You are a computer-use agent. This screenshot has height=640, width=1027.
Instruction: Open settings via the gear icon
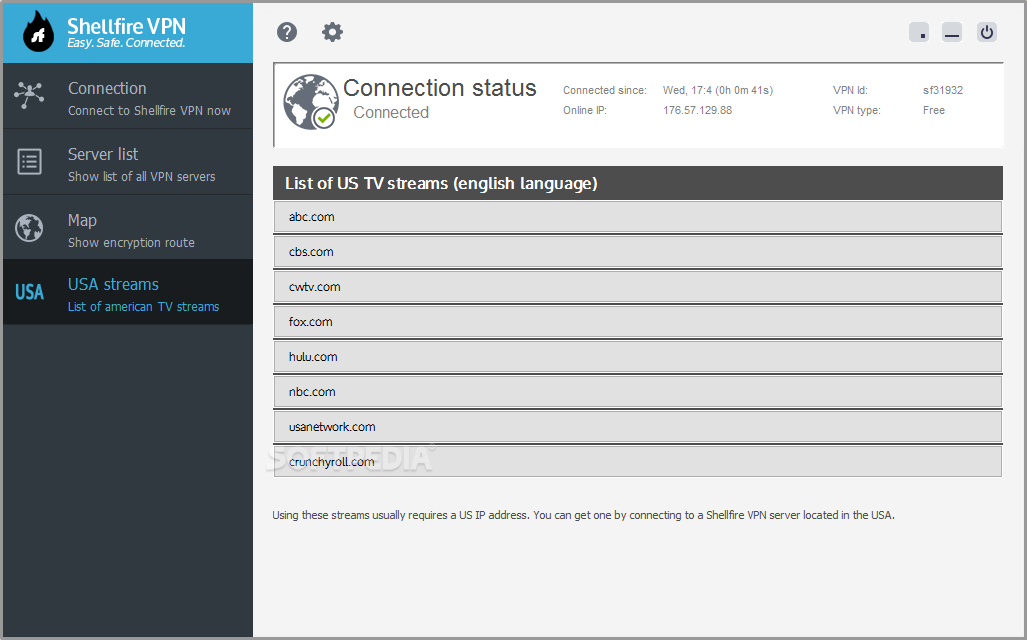(332, 32)
